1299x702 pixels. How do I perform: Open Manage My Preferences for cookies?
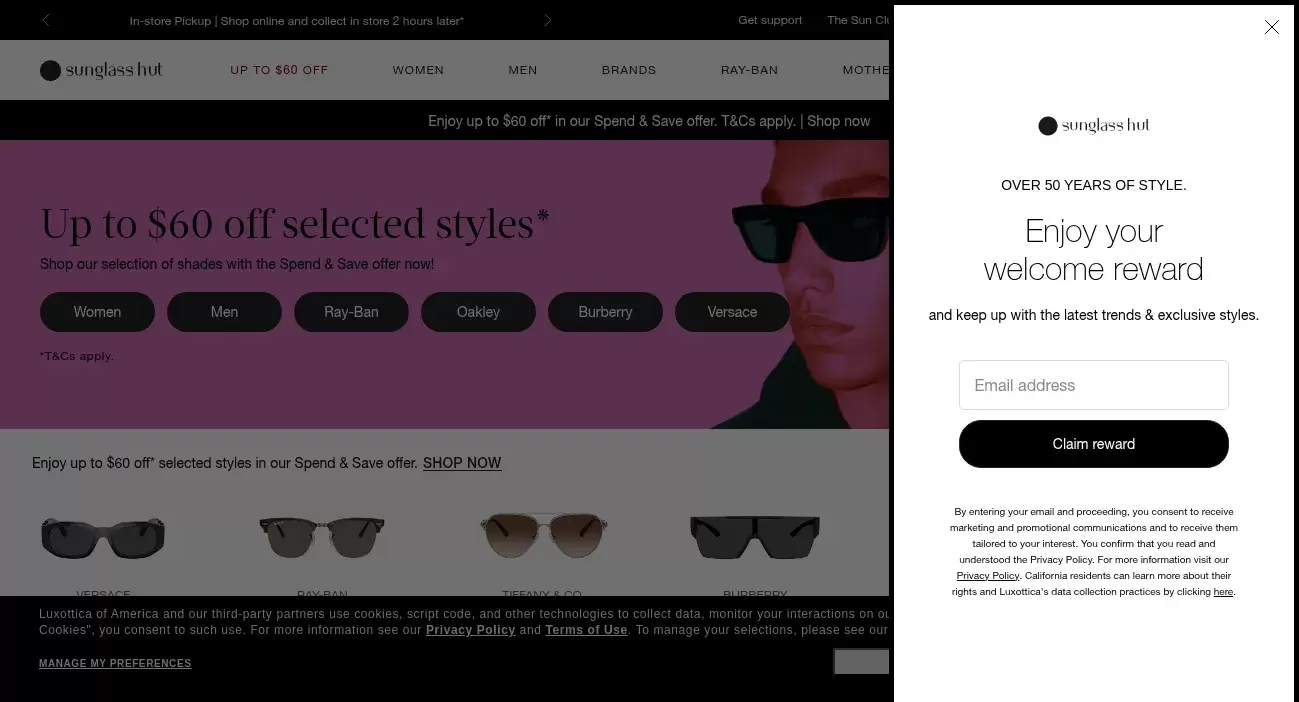click(115, 663)
